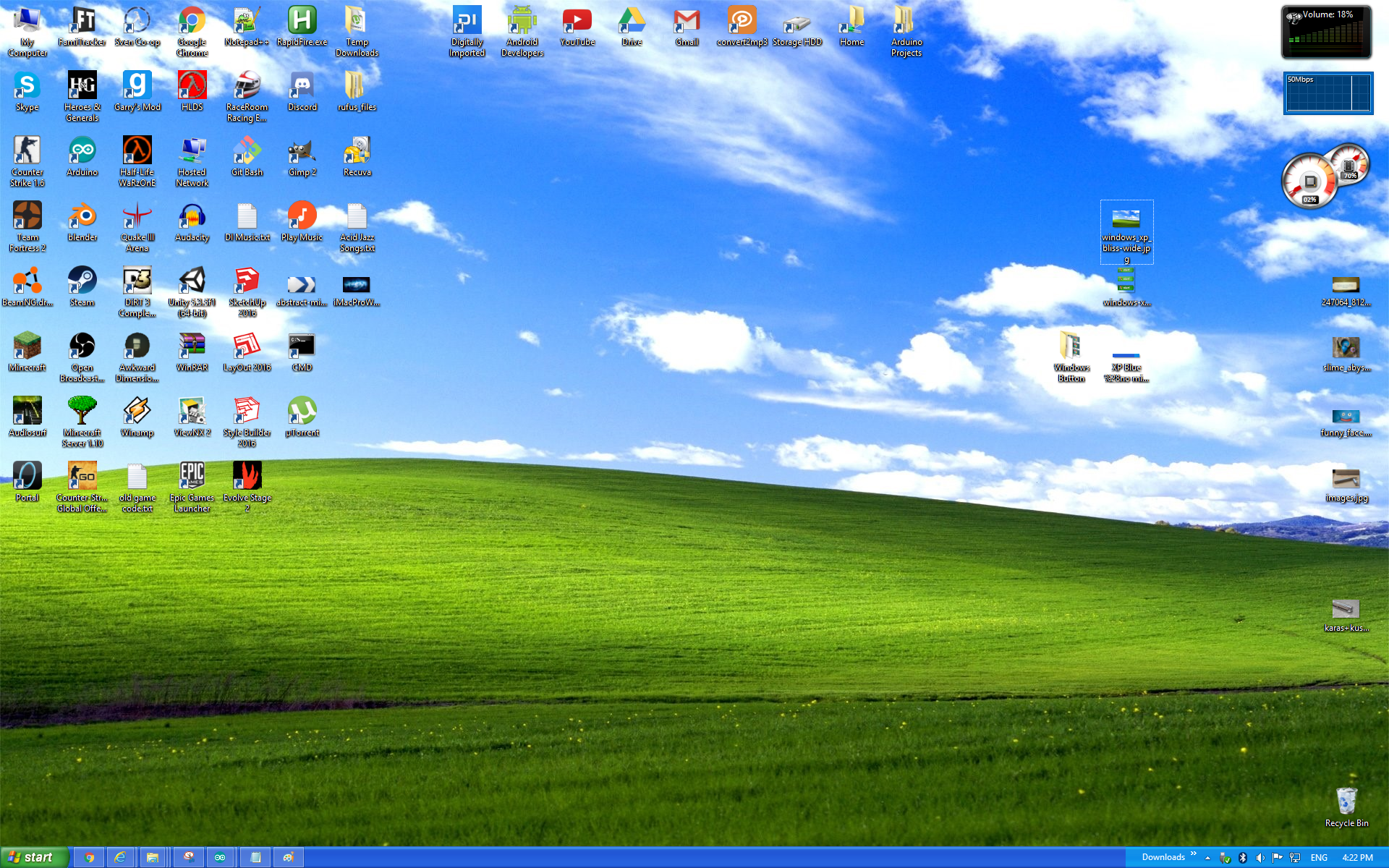
Task: Select the windows_xp_bliss-wide.jpg thumbnail
Action: 1126,218
